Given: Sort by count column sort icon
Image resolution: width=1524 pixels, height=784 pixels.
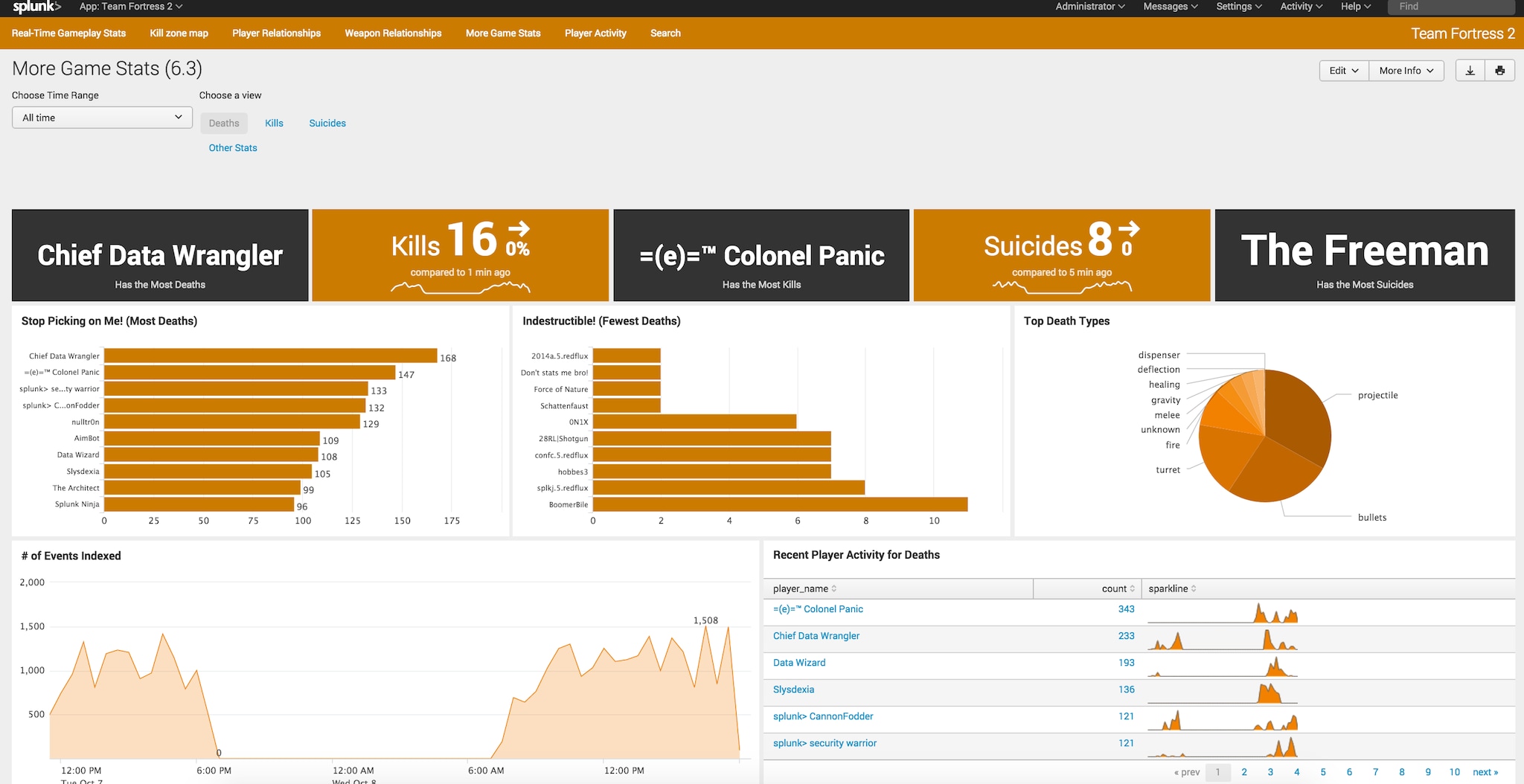Looking at the screenshot, I should coord(1133,588).
